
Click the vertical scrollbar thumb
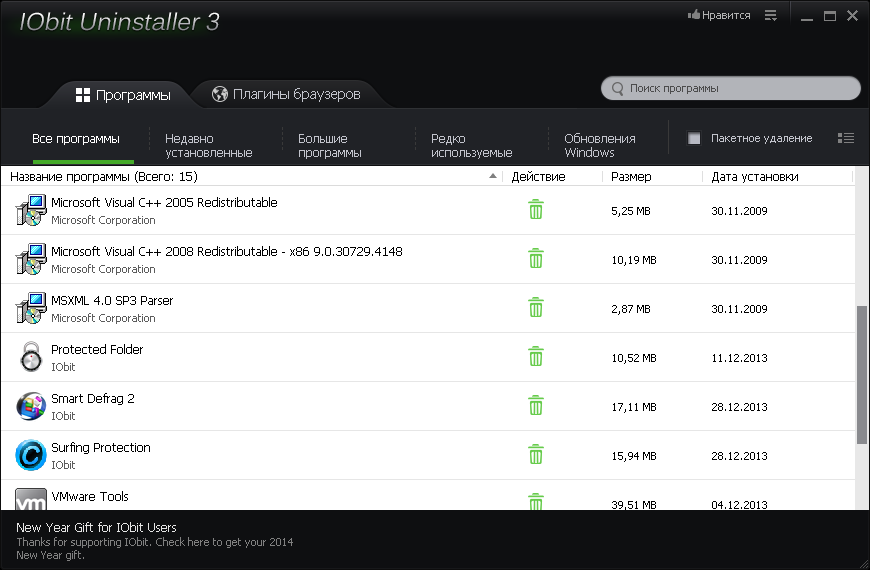click(862, 375)
